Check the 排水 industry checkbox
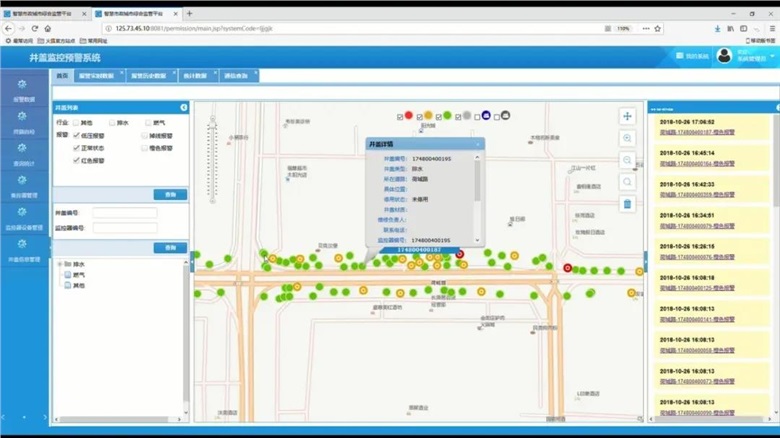The image size is (780, 438). (110, 122)
